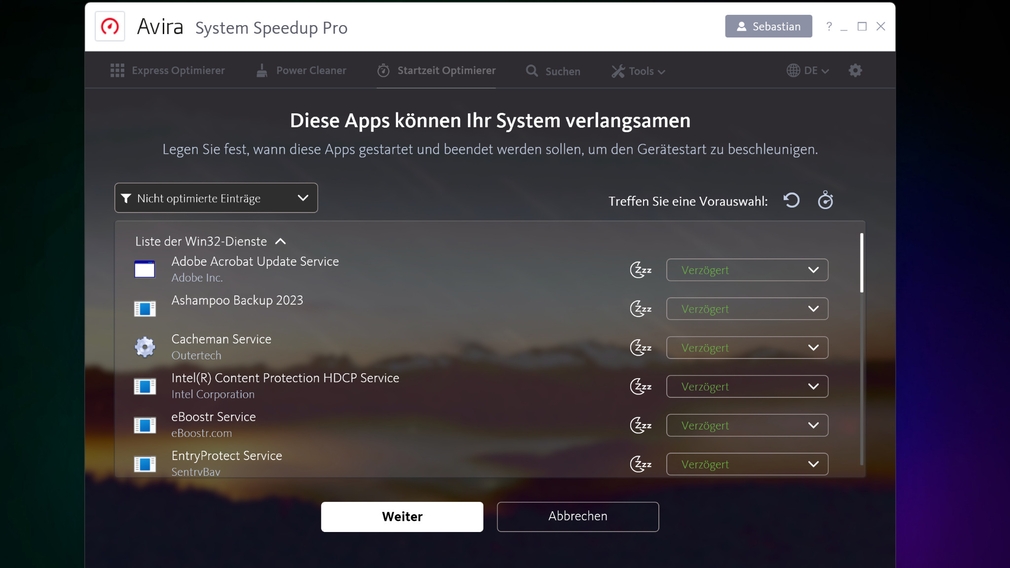Screen dimensions: 1010x568
Task: Click the sleep icon for Intel HDCP Service
Action: [x=640, y=386]
